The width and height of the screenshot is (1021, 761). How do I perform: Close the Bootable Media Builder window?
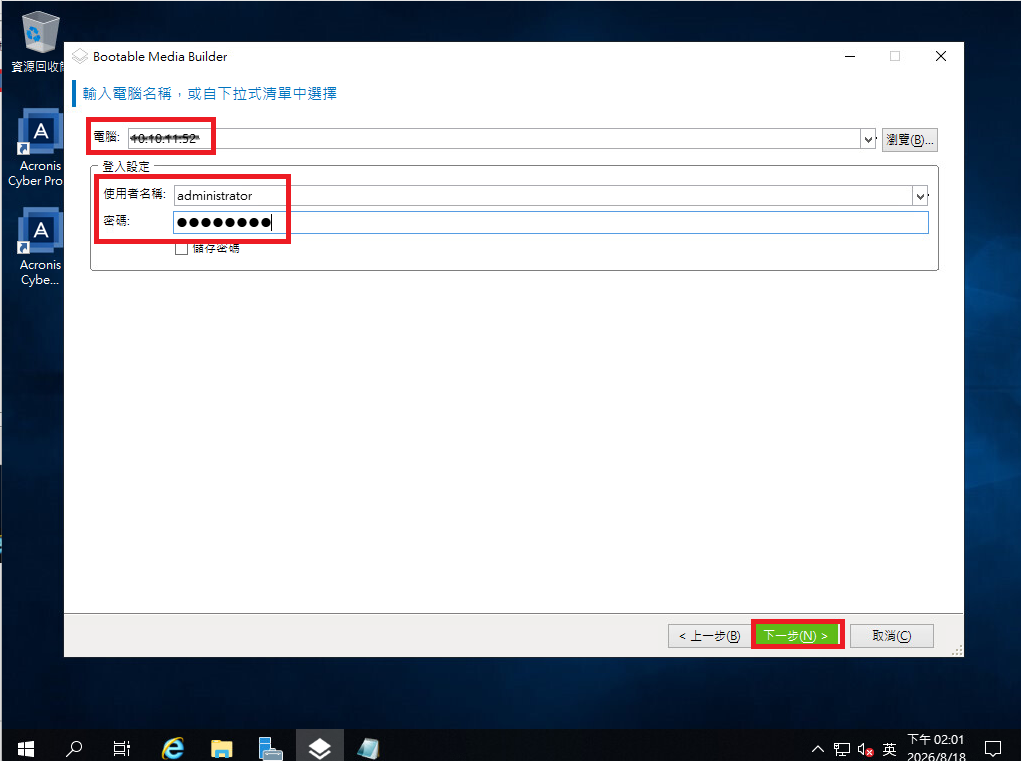coord(940,57)
